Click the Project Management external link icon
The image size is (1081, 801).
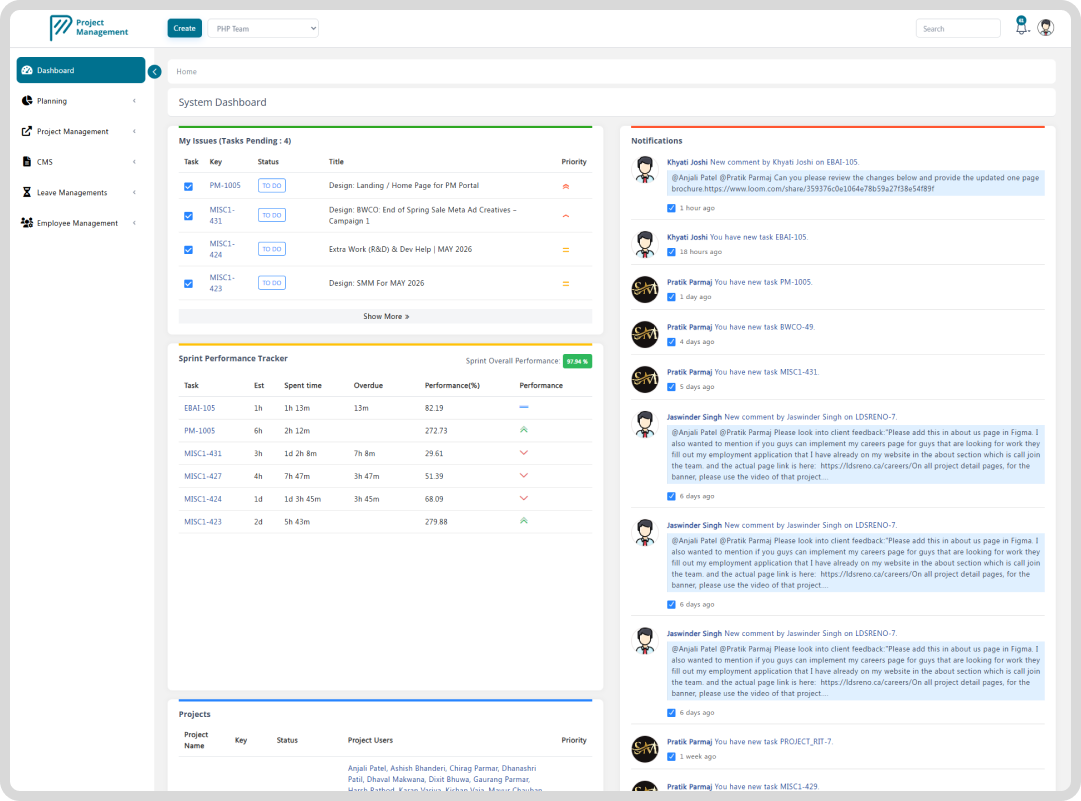27,131
